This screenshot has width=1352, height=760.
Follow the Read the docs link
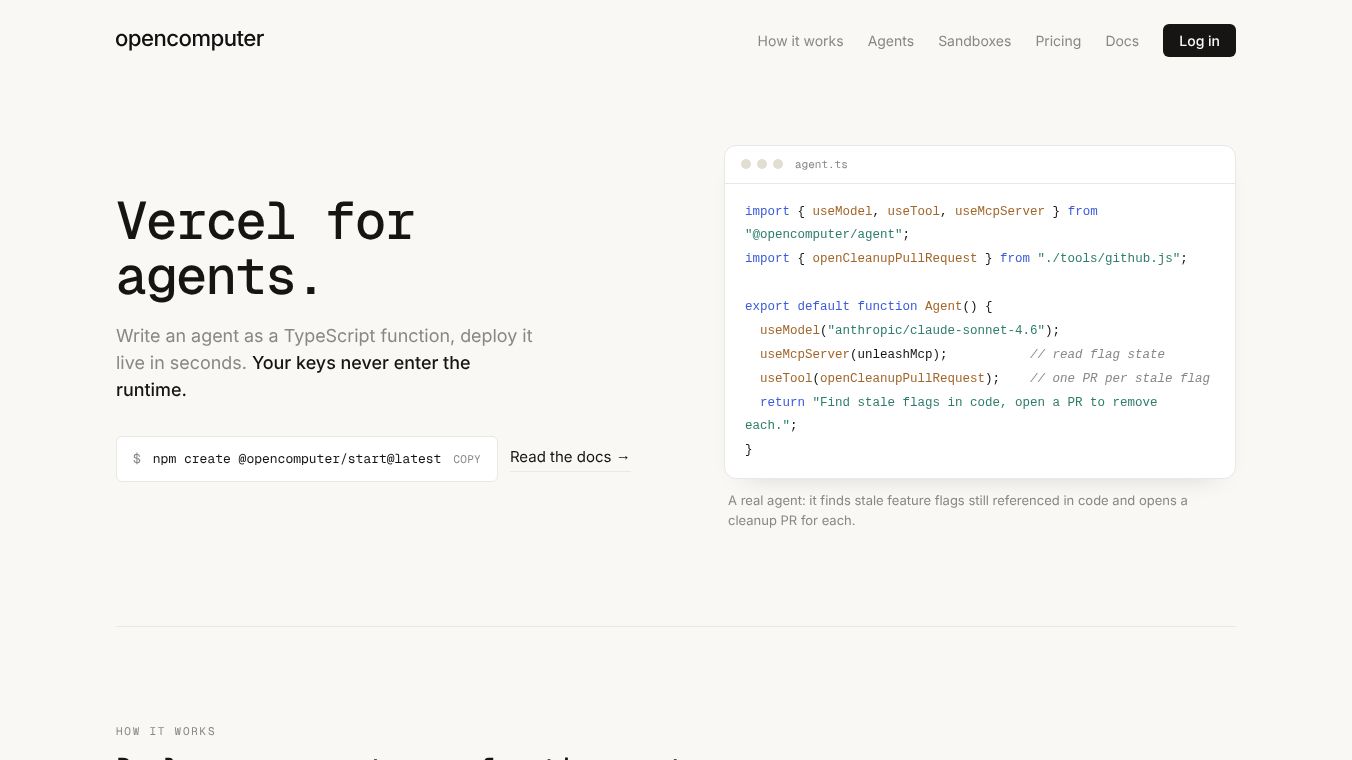[x=570, y=457]
